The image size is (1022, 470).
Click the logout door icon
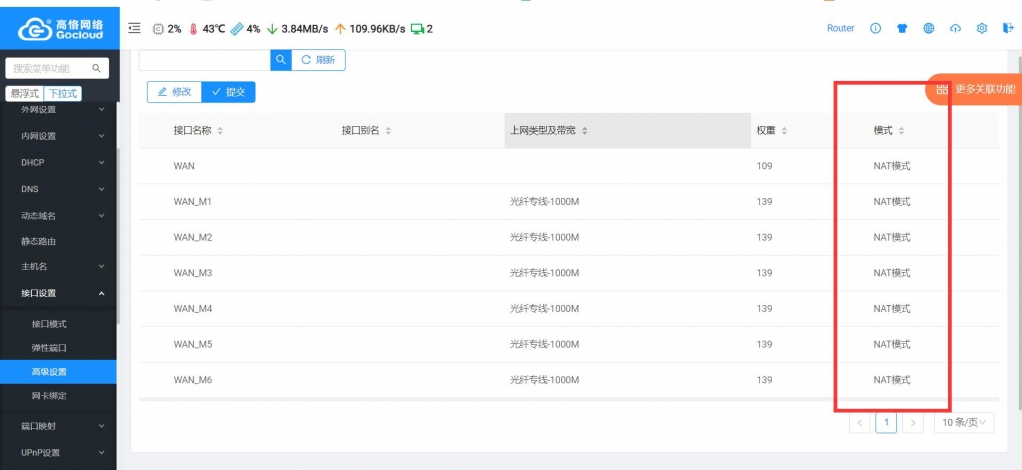(1008, 29)
